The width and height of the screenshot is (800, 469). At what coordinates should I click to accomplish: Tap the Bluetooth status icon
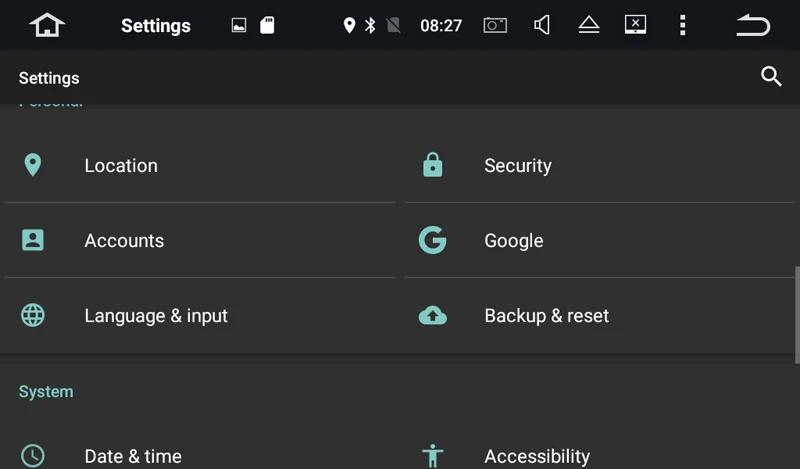pyautogui.click(x=370, y=25)
